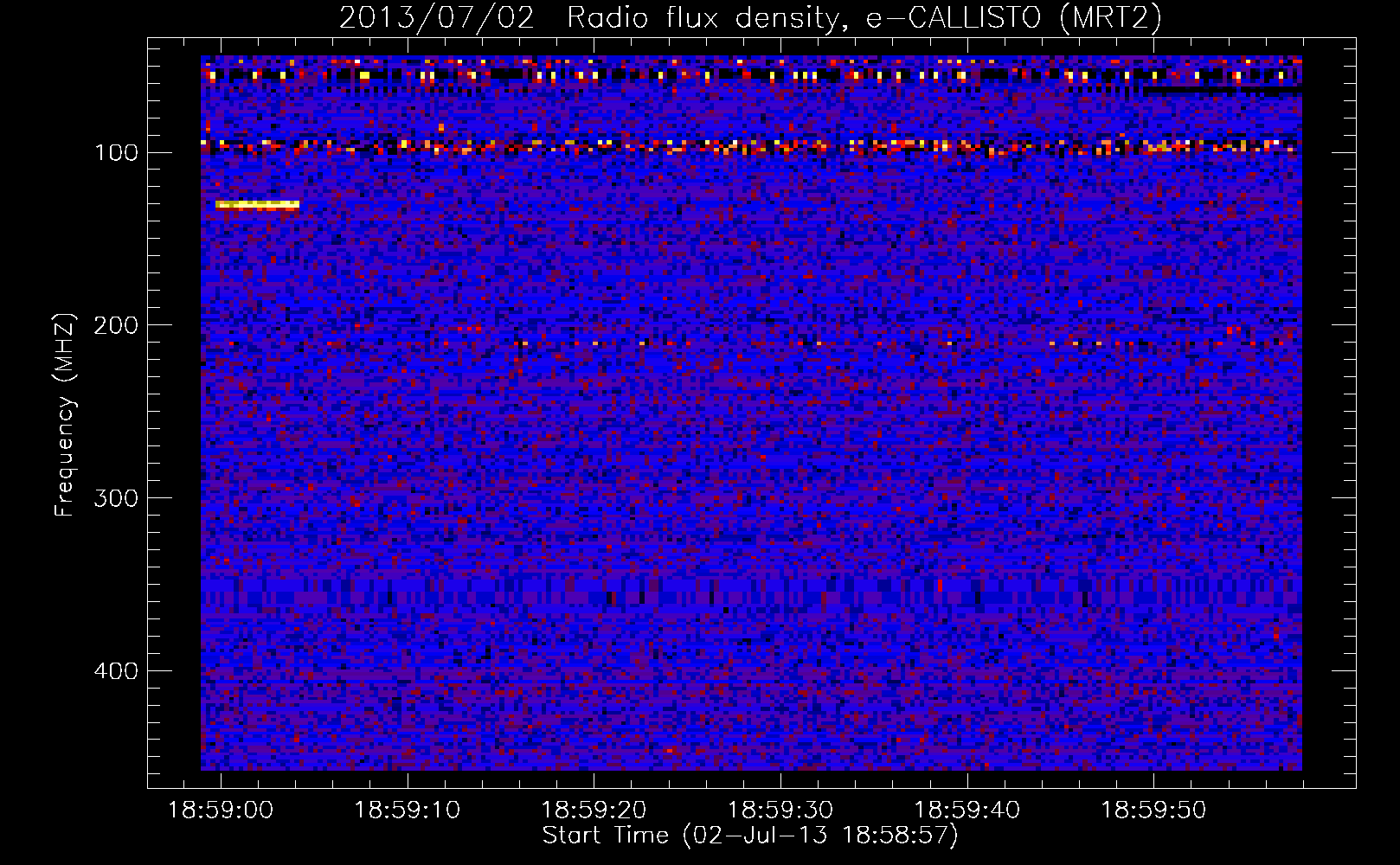
Task: Click the 100 frequency tick label
Action: coord(116,153)
